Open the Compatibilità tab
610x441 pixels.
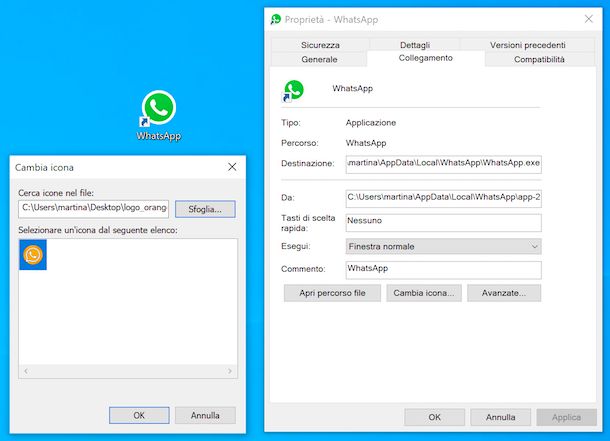[x=539, y=60]
